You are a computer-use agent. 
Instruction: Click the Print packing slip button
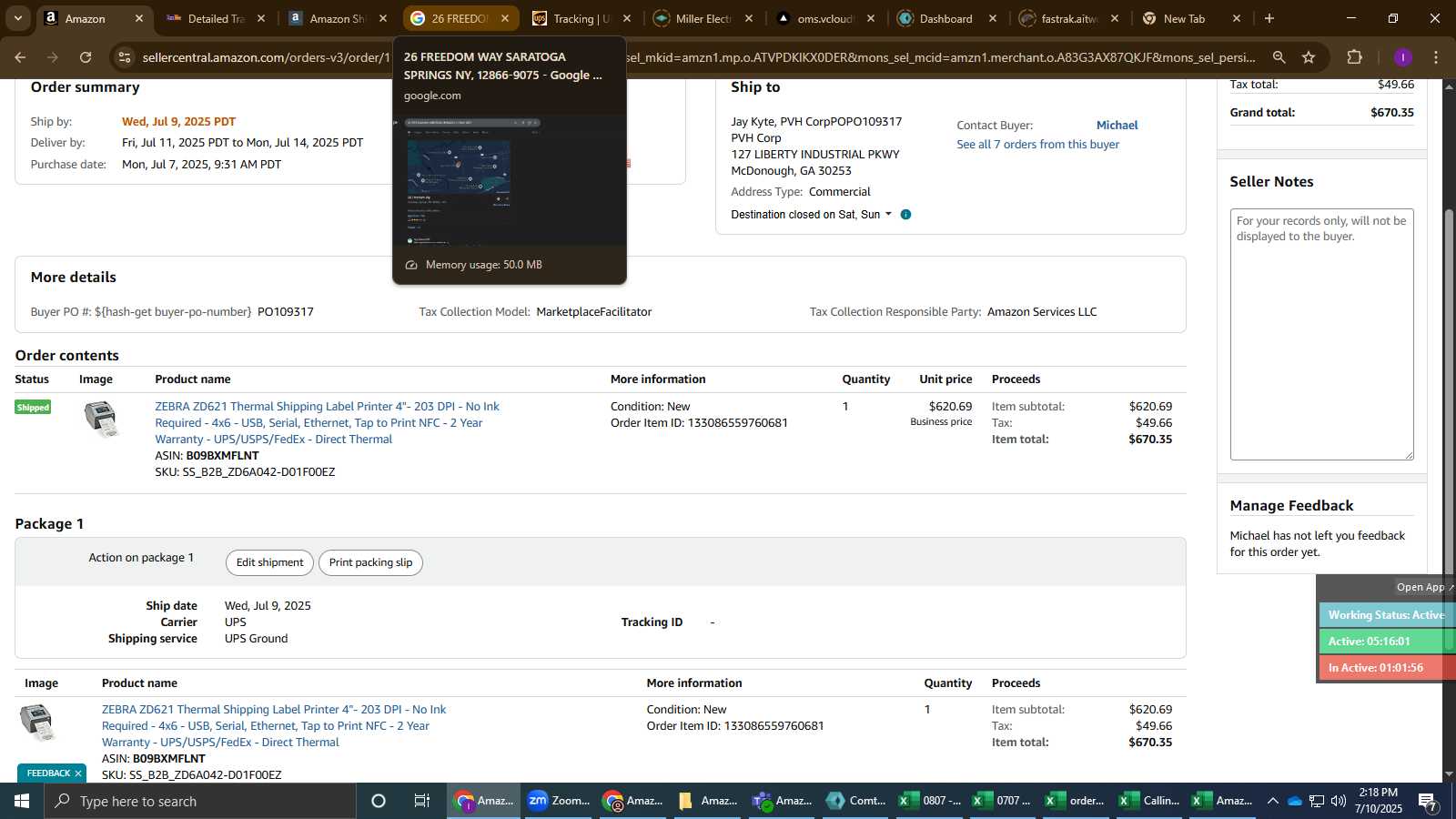click(x=370, y=562)
